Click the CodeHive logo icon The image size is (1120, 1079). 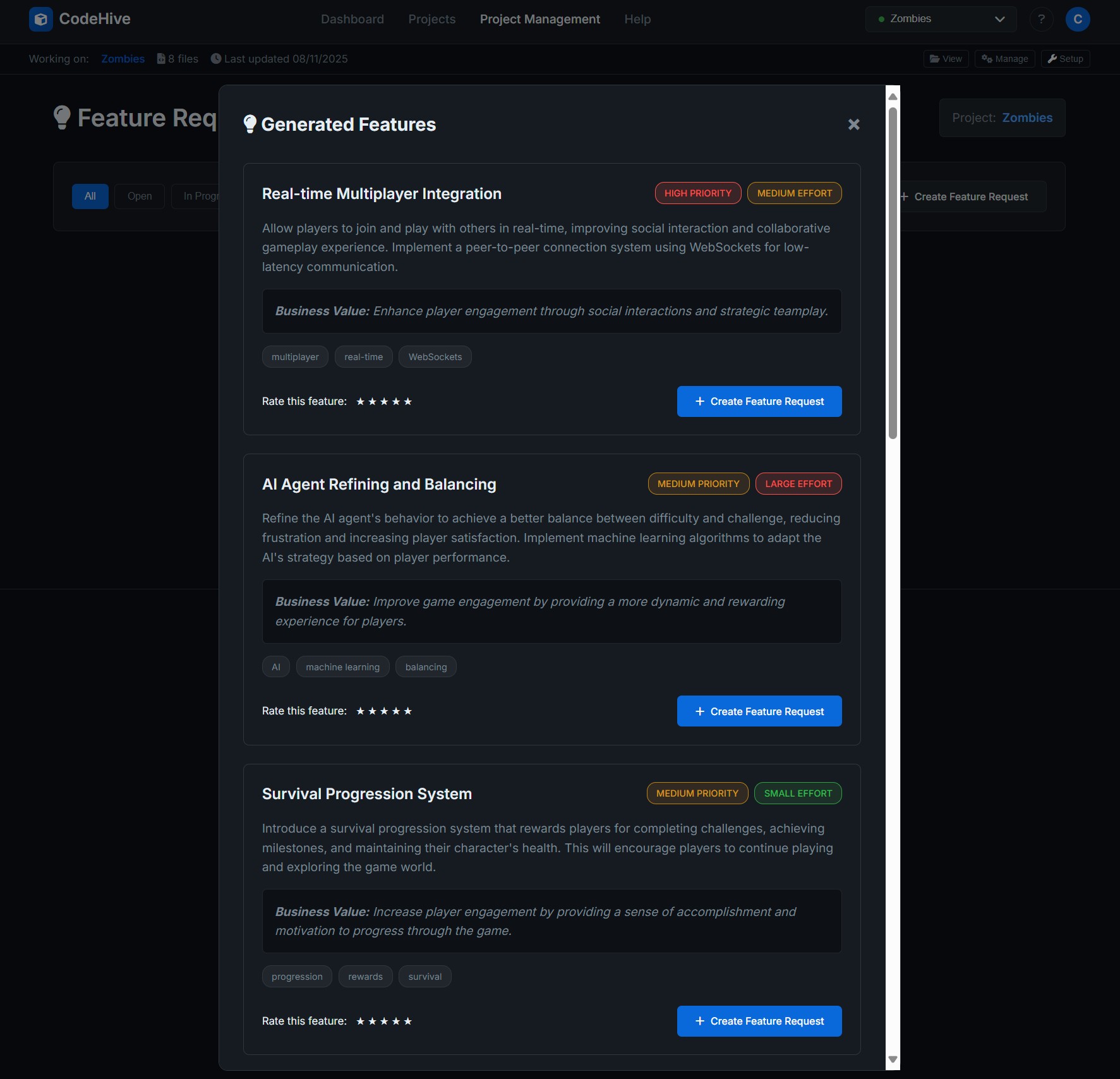click(x=40, y=19)
